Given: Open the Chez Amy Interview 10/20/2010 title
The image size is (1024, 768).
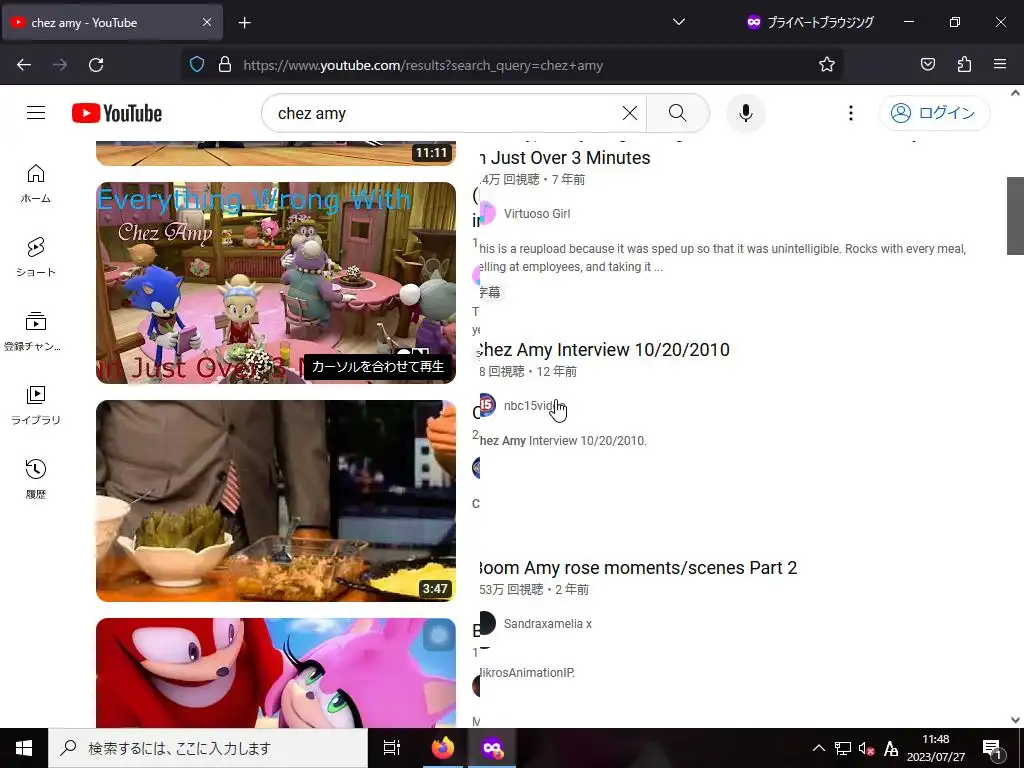Looking at the screenshot, I should 604,350.
